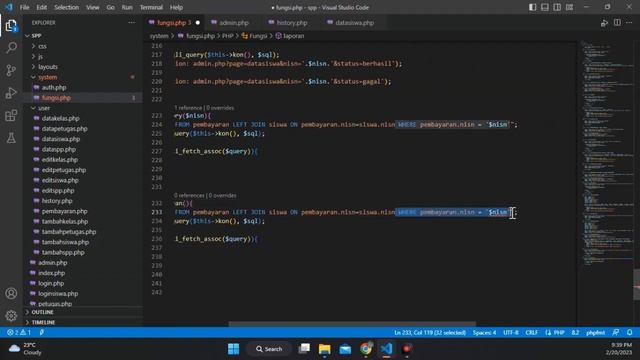
Task: Switch to the datasiswa.php tab
Action: coord(354,23)
